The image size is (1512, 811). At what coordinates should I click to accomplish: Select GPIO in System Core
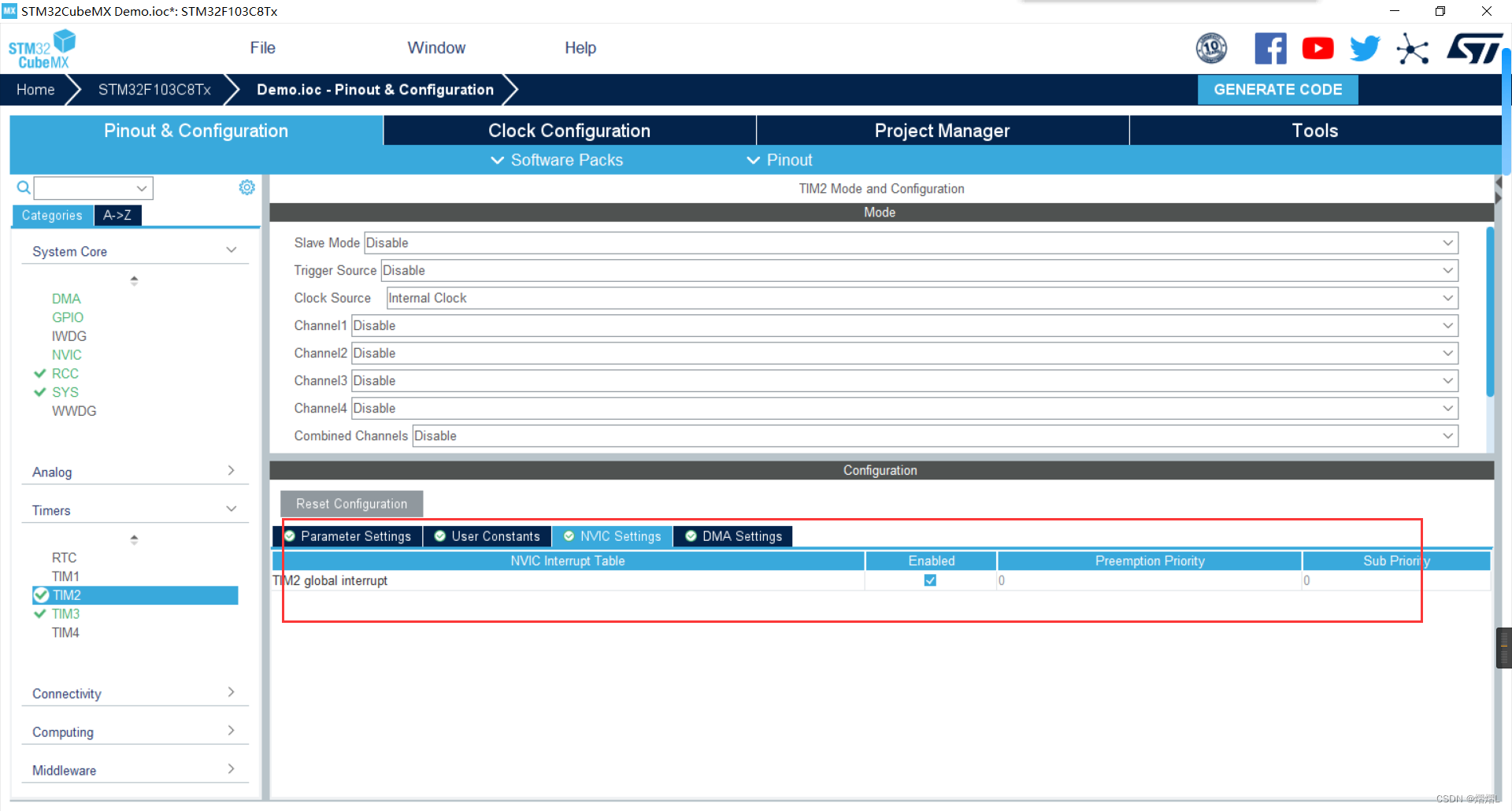click(68, 317)
